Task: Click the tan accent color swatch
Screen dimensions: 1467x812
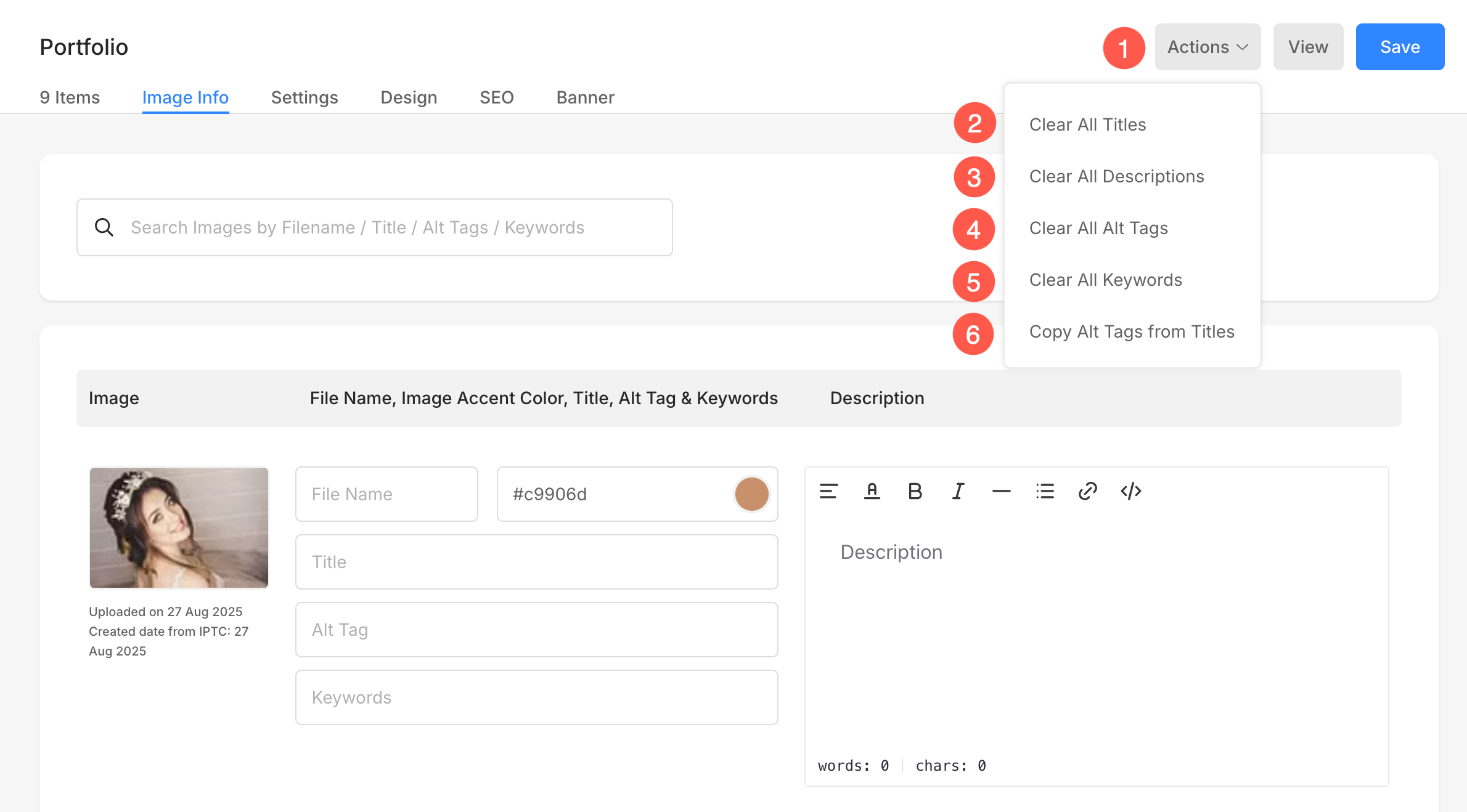Action: point(751,494)
